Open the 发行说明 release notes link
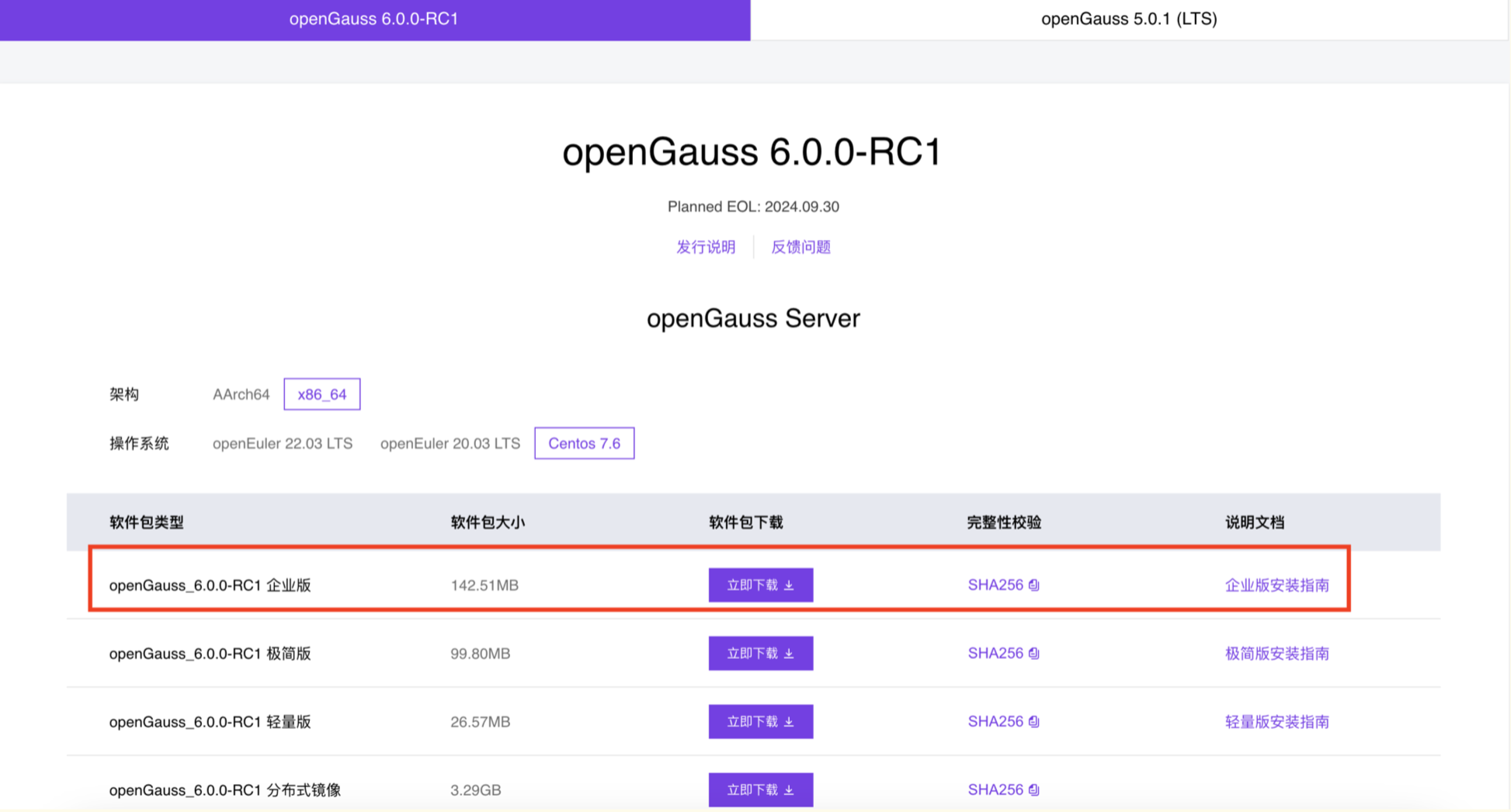This screenshot has width=1511, height=812. point(706,247)
